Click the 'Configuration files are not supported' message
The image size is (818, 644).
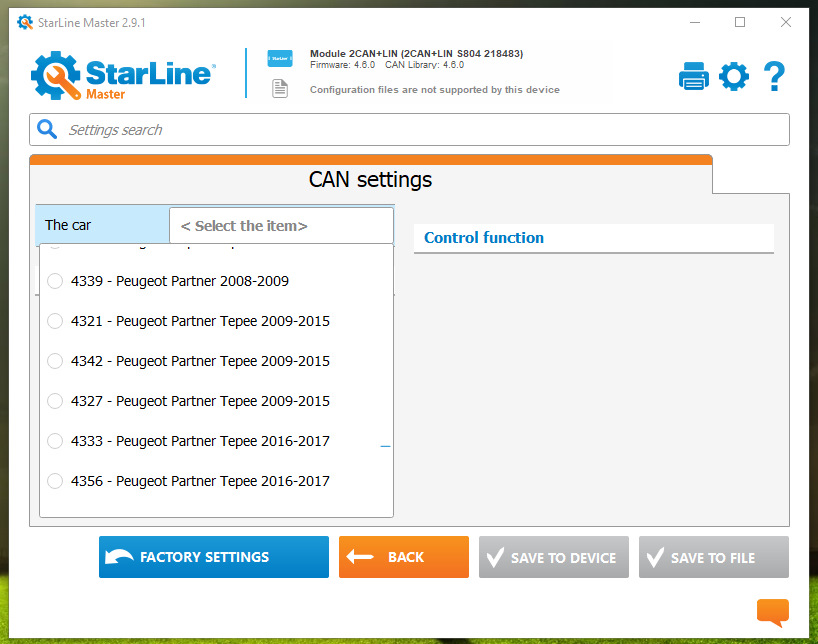[435, 90]
